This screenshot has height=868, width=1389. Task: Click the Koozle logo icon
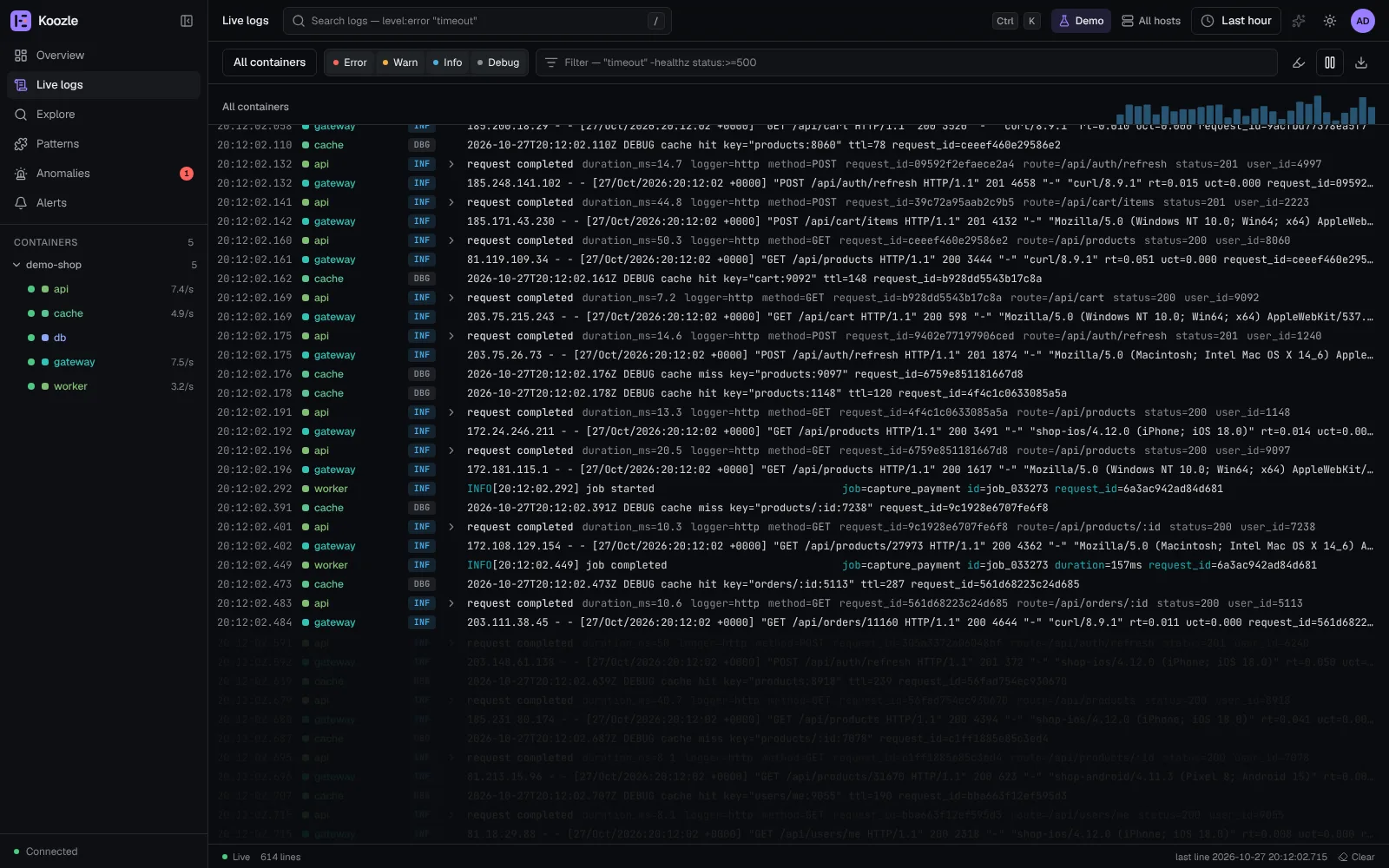pos(21,21)
